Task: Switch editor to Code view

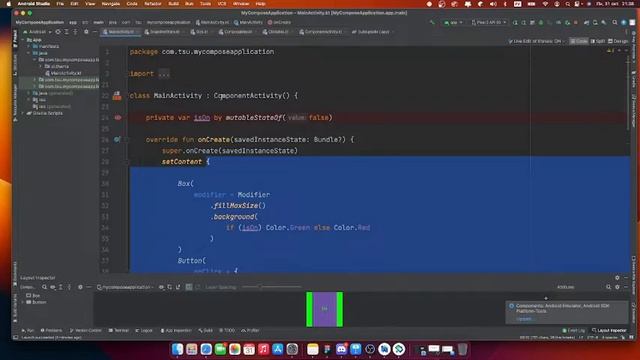Action: 579,41
